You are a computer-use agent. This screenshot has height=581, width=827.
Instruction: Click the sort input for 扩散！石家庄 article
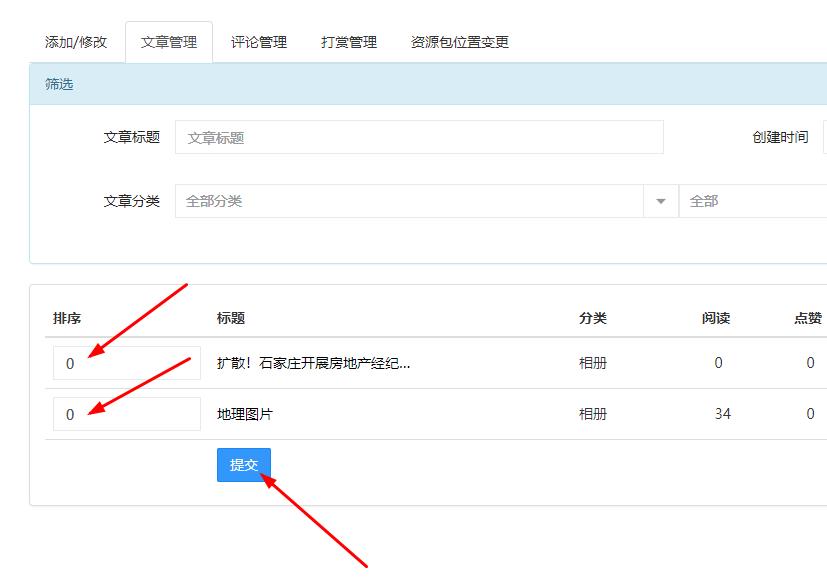127,363
